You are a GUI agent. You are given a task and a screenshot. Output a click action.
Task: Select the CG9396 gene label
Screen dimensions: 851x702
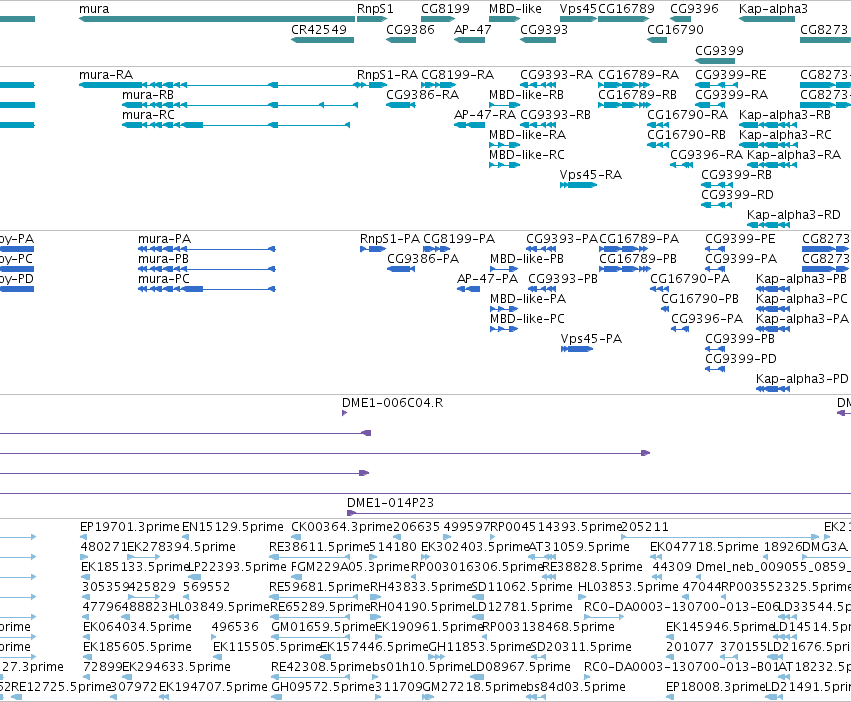tap(694, 9)
